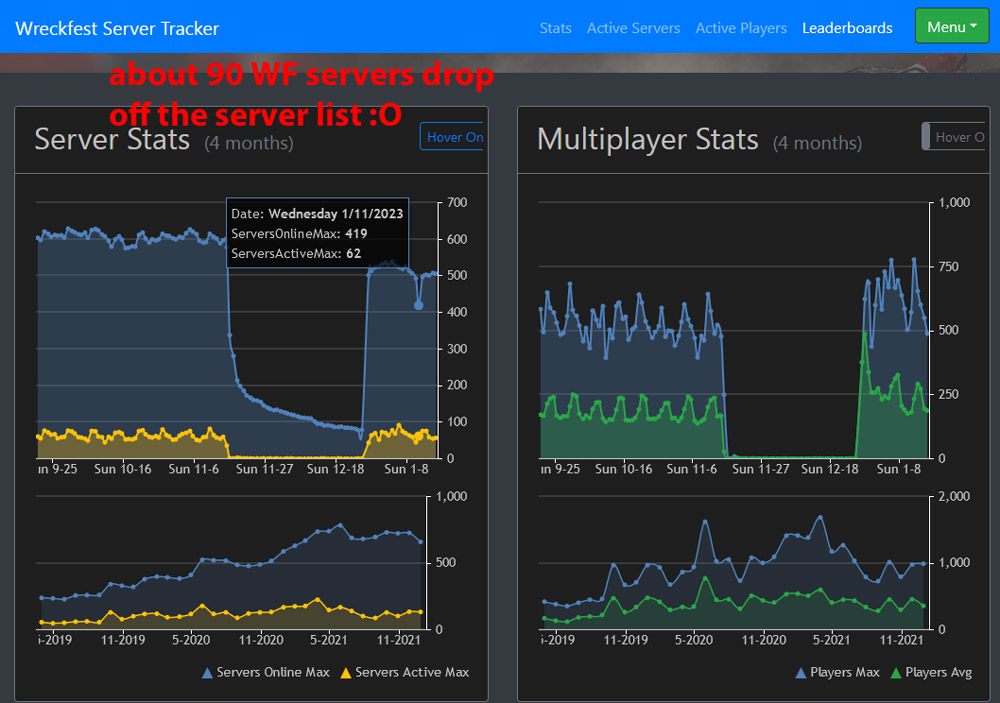Toggle the Players Max legend series
The height and width of the screenshot is (703, 1000).
coord(838,672)
